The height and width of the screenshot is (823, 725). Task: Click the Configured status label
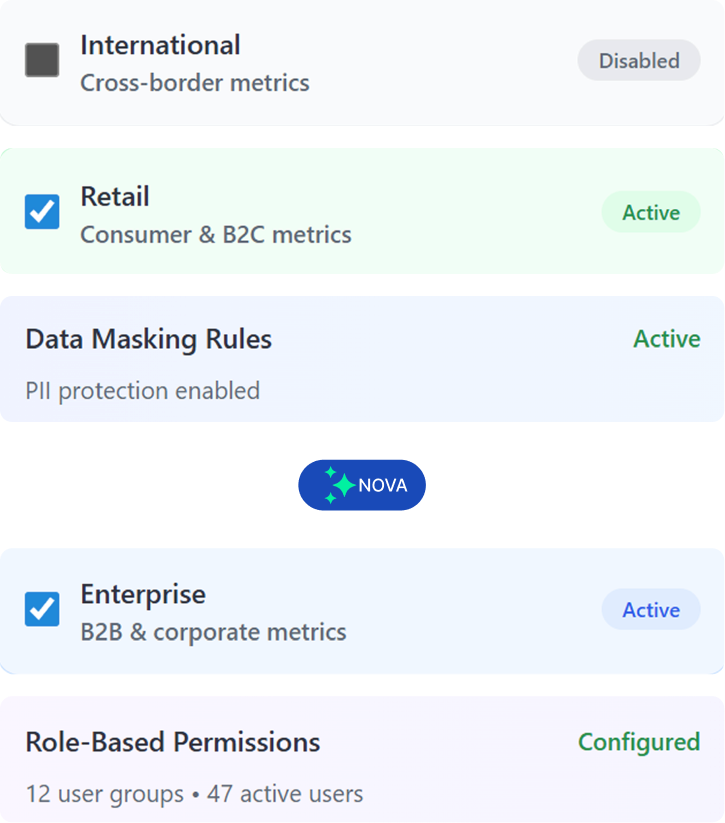(638, 742)
